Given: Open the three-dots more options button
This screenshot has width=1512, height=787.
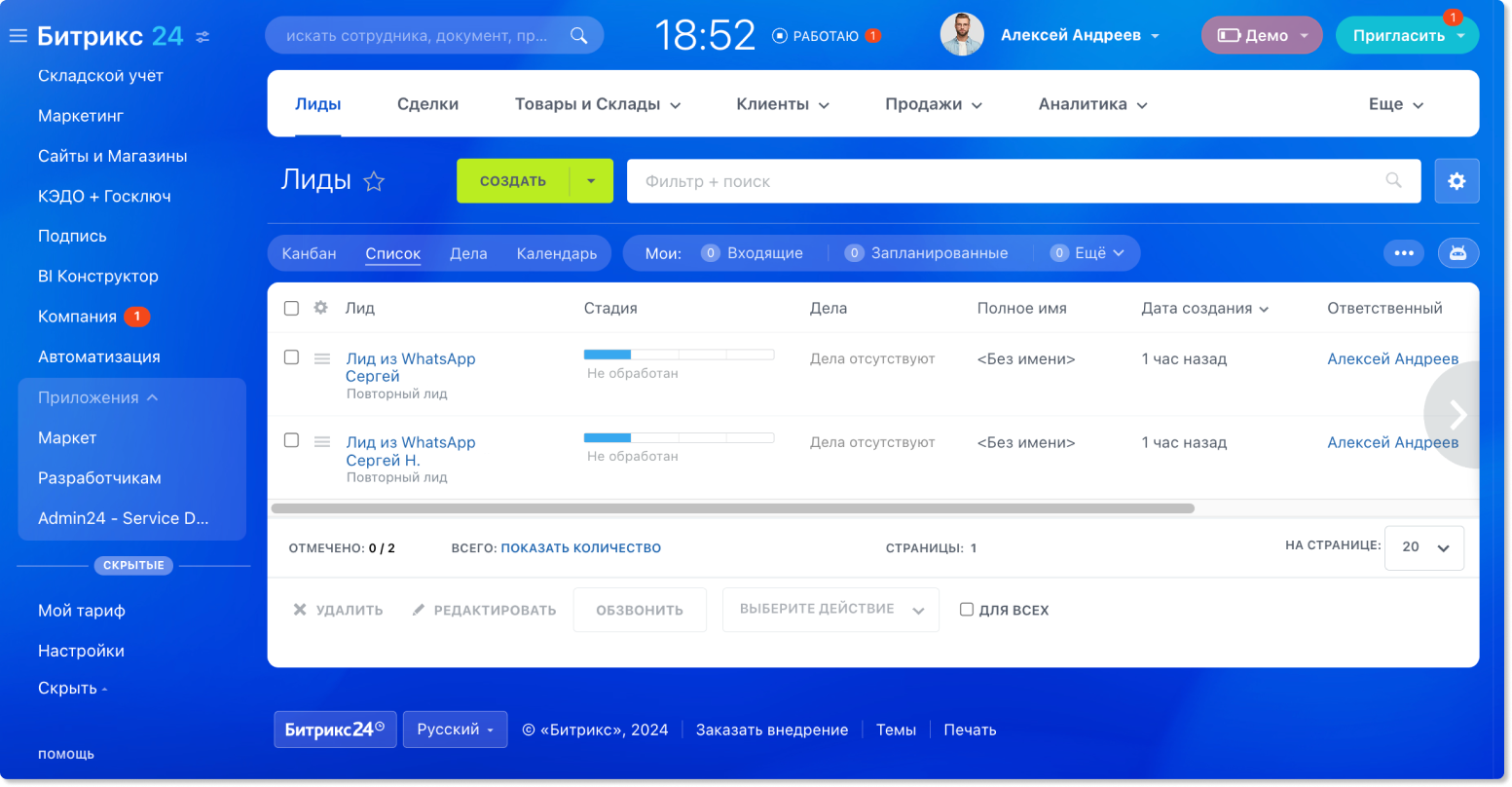Looking at the screenshot, I should tap(1403, 253).
